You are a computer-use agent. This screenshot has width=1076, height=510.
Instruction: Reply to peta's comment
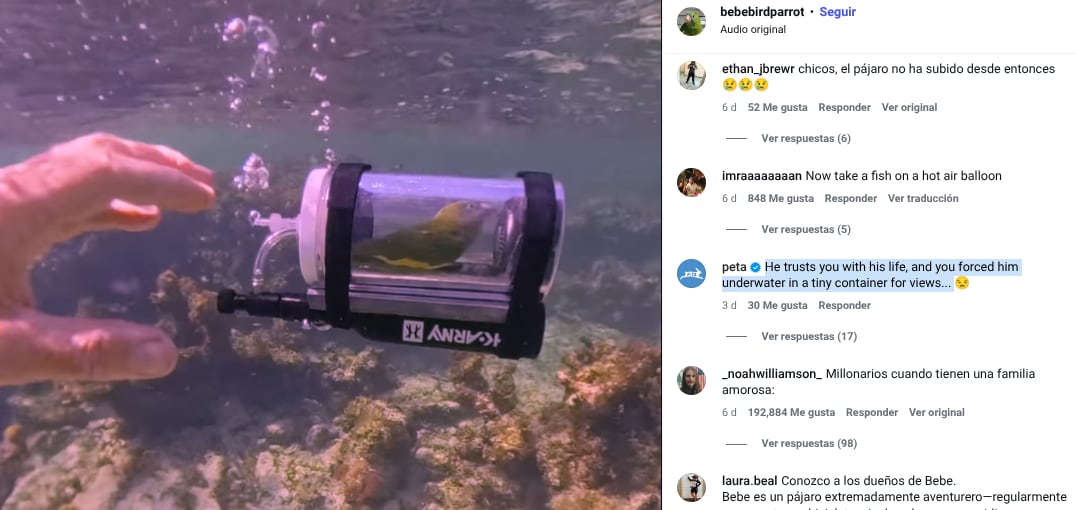click(x=845, y=305)
